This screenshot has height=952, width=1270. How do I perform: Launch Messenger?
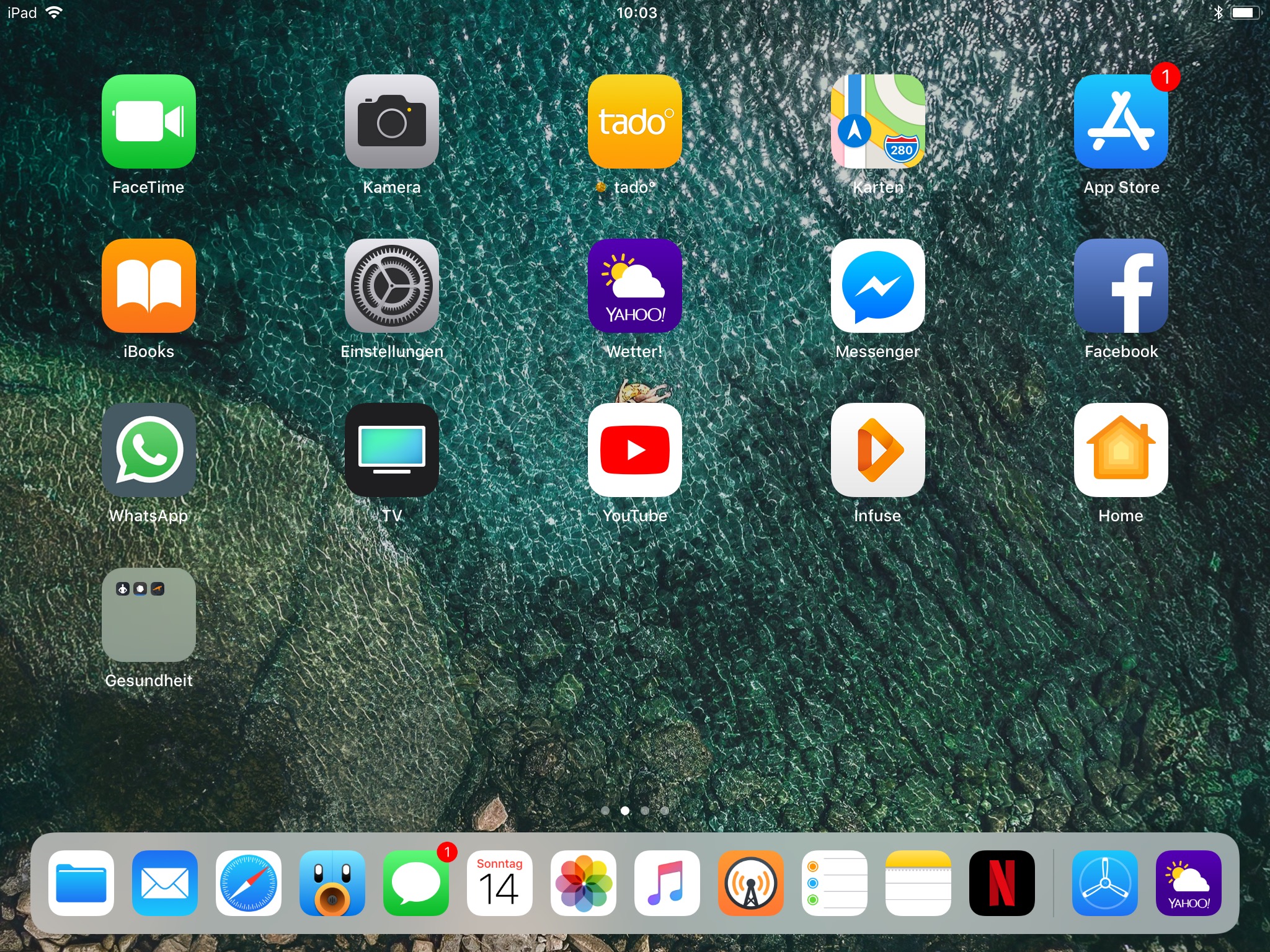pos(878,286)
